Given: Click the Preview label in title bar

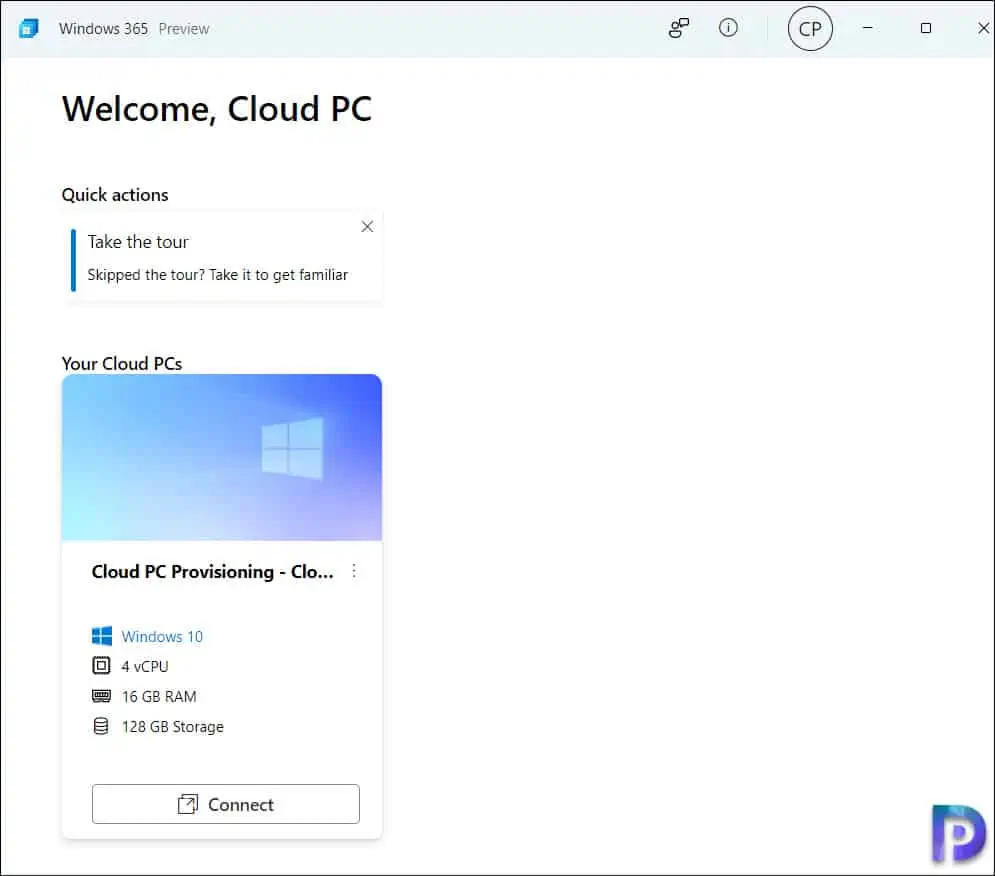Looking at the screenshot, I should (184, 29).
